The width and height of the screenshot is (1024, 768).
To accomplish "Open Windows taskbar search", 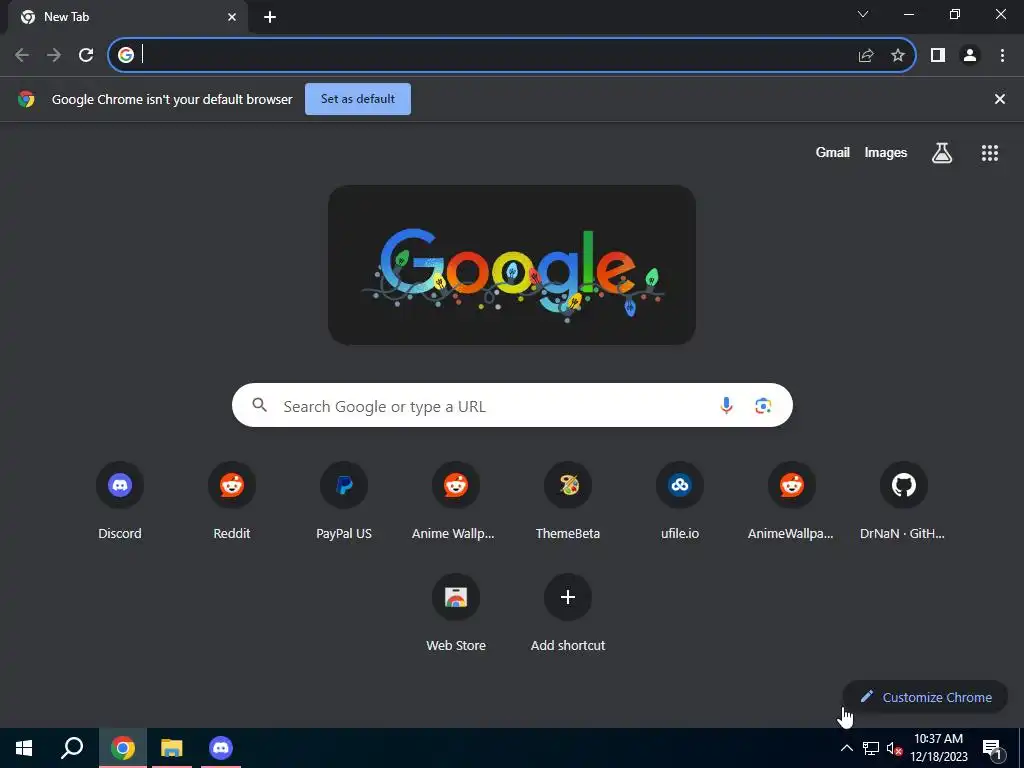I will tap(72, 748).
